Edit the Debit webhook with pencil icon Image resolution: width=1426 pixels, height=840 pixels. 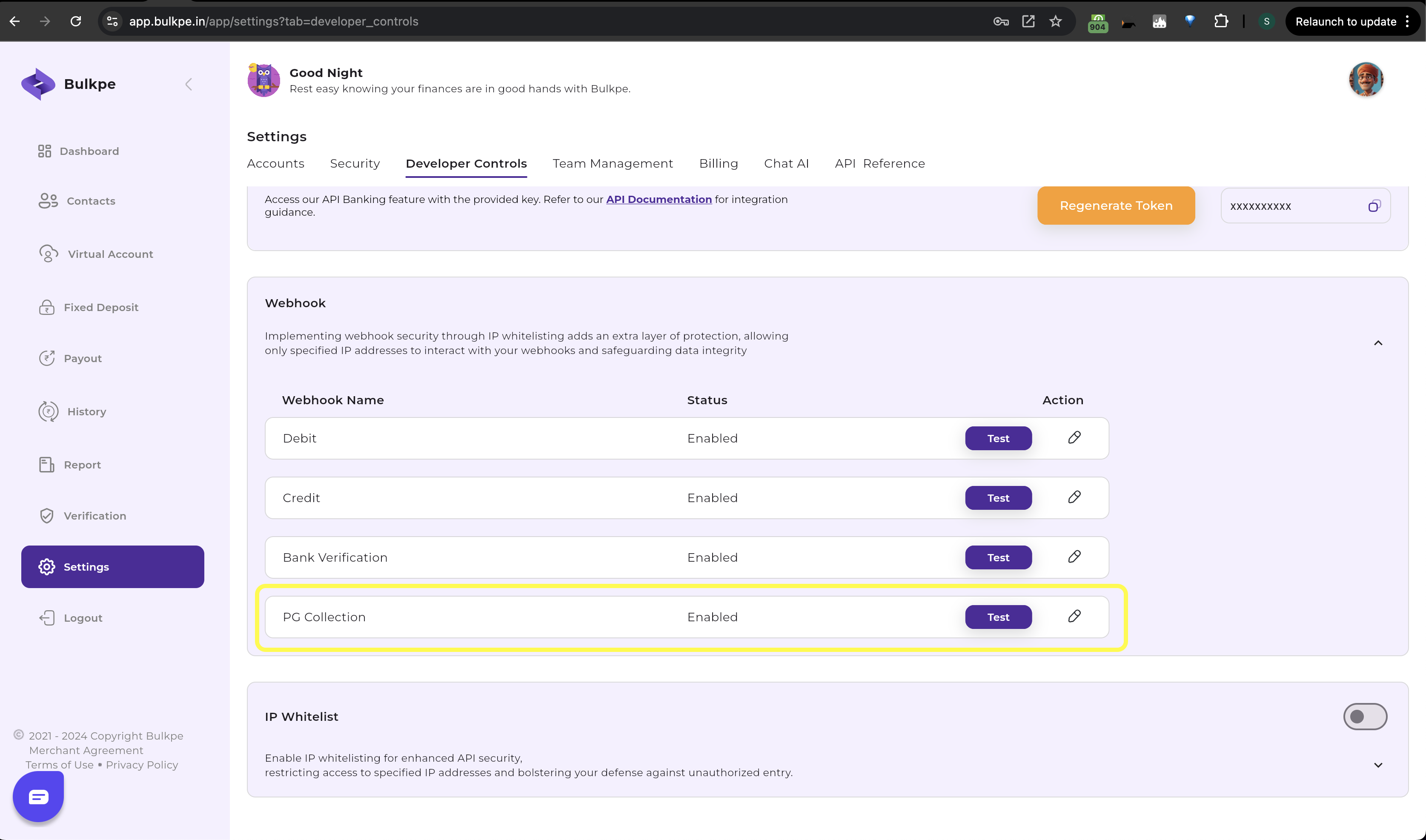[x=1074, y=437]
